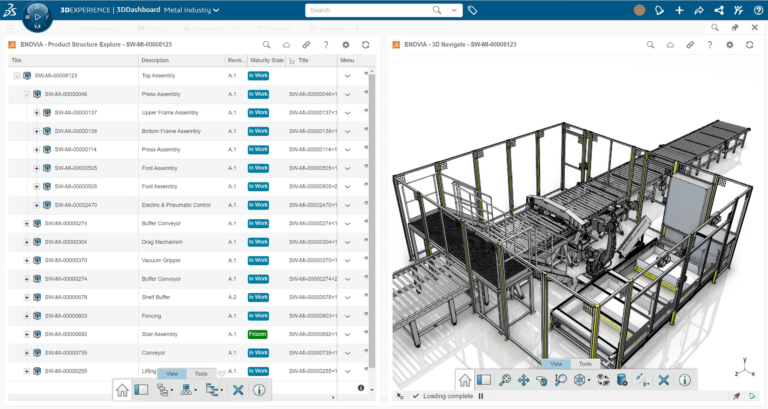Click the rocket icon in 3D status bar
The height and width of the screenshot is (409, 768).
[736, 396]
